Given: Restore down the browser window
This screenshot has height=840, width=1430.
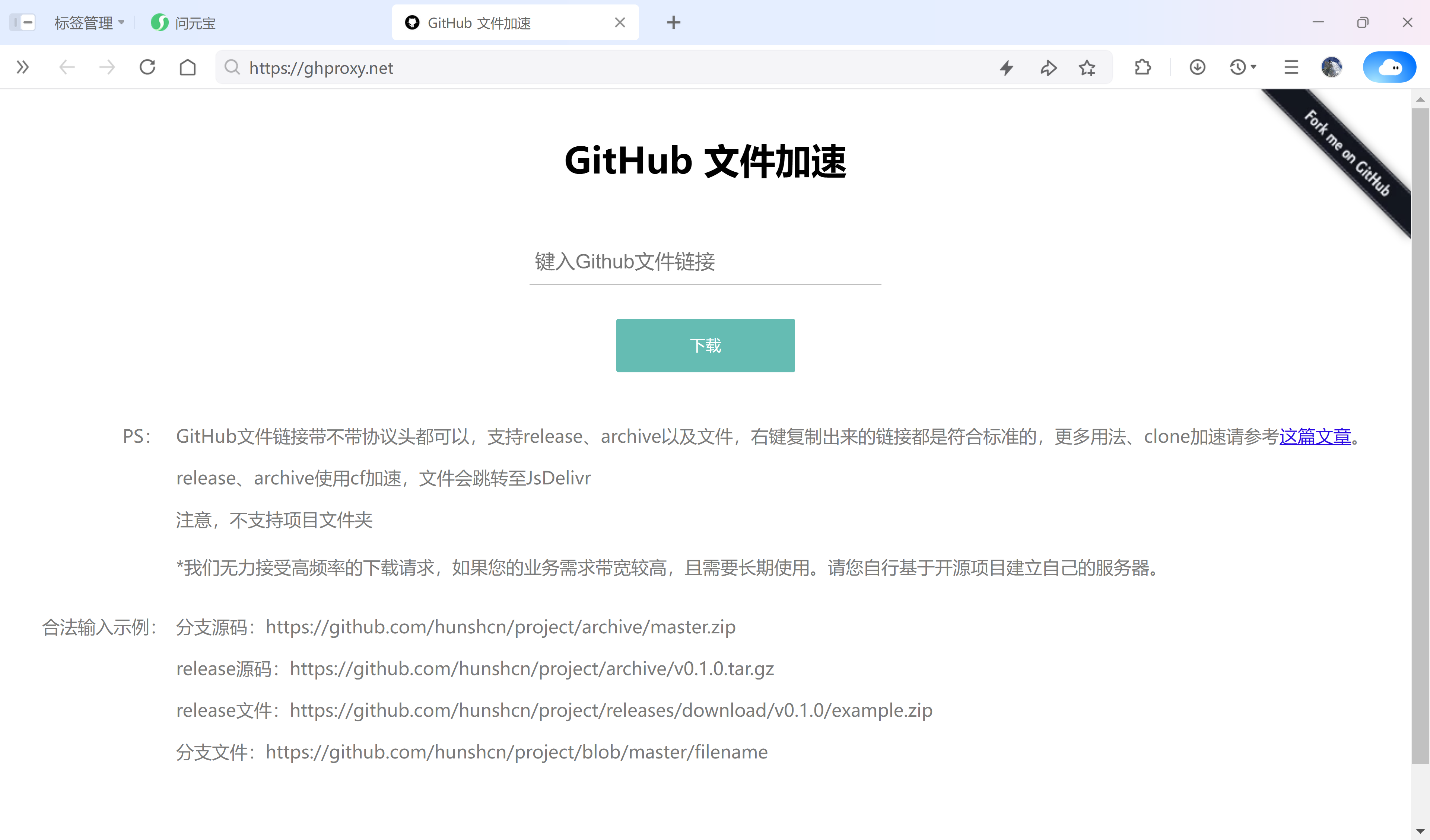Looking at the screenshot, I should pyautogui.click(x=1363, y=23).
